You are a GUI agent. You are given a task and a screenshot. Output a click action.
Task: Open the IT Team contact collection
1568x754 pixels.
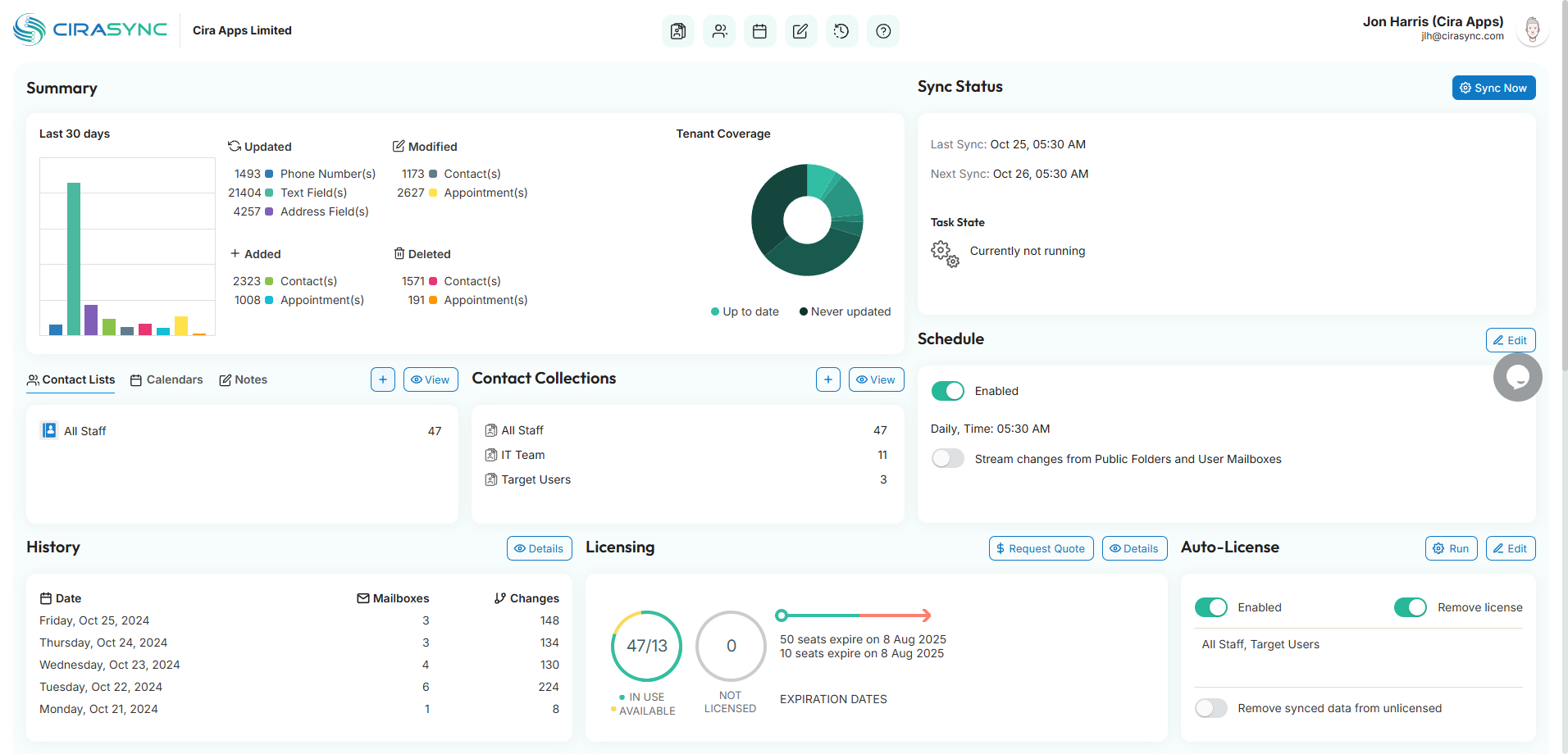[x=522, y=455]
